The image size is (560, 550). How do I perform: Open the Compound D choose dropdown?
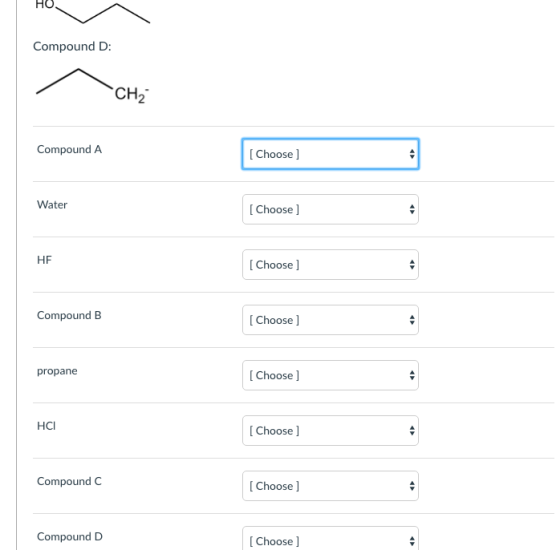[x=330, y=539]
